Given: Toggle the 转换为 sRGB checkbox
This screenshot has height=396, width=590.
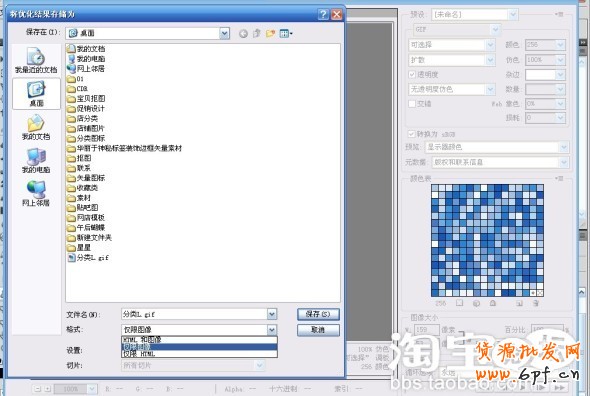Looking at the screenshot, I should coord(411,134).
